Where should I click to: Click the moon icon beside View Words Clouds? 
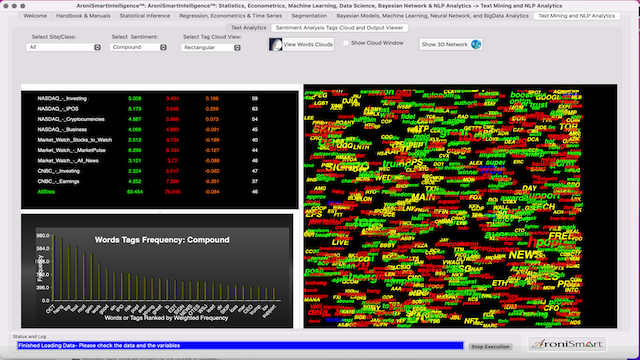click(276, 44)
